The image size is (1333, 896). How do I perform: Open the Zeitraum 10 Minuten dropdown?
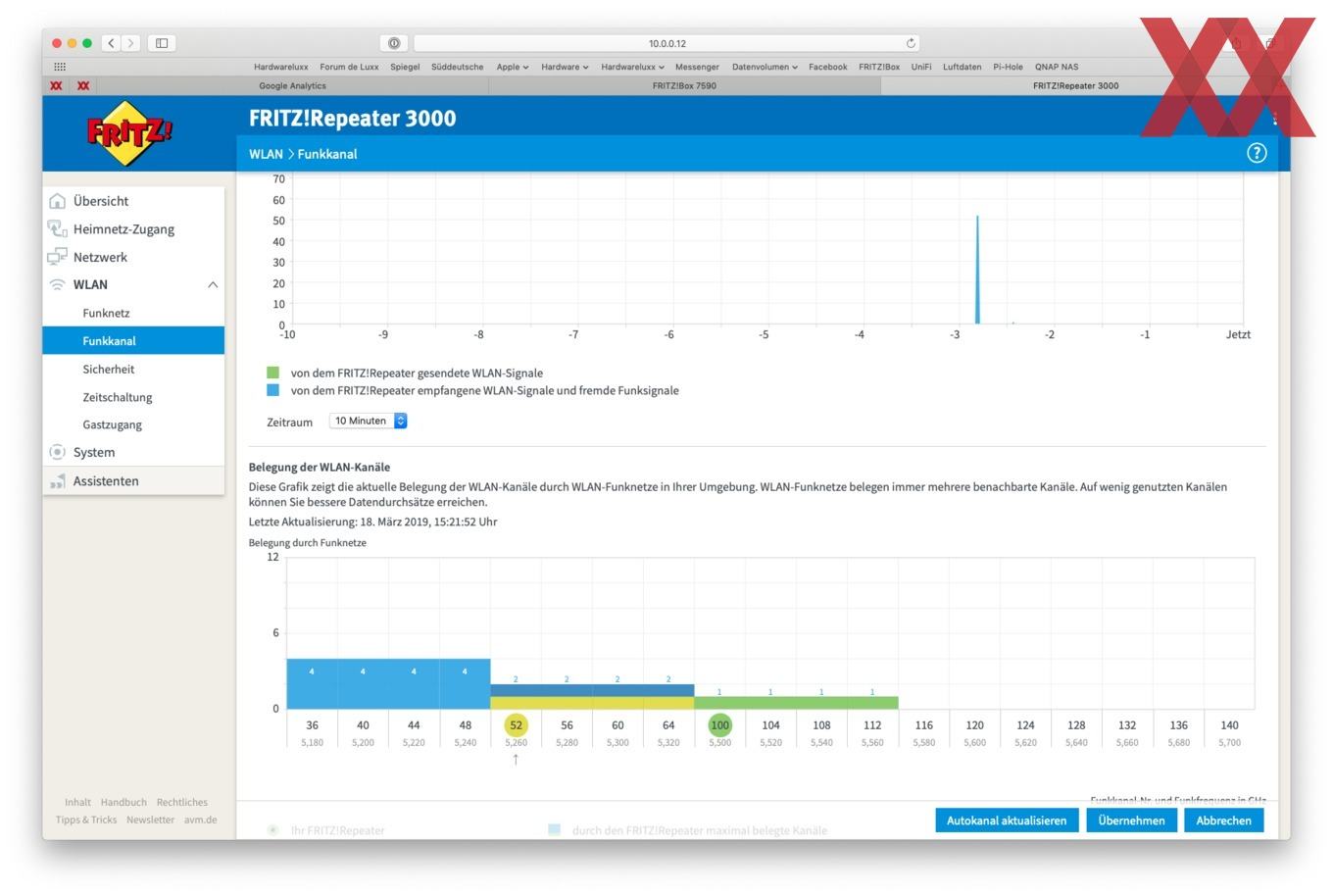point(369,421)
